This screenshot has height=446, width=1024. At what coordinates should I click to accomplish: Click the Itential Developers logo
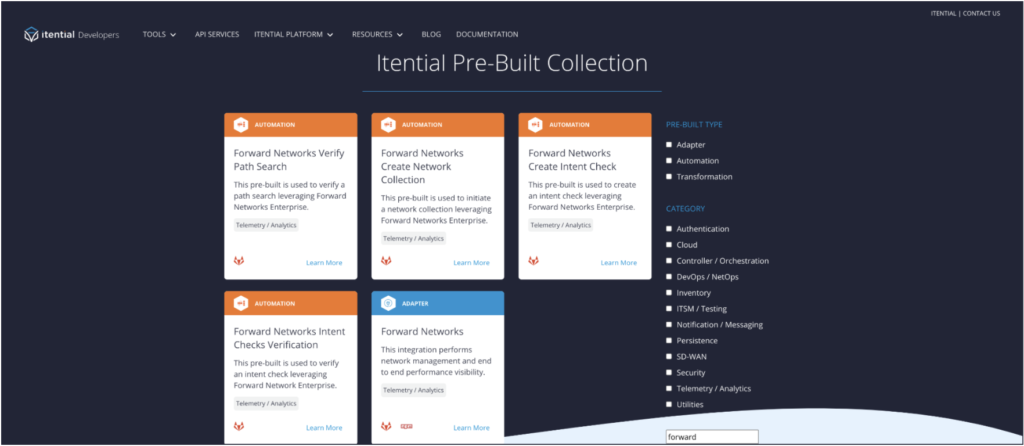click(71, 35)
